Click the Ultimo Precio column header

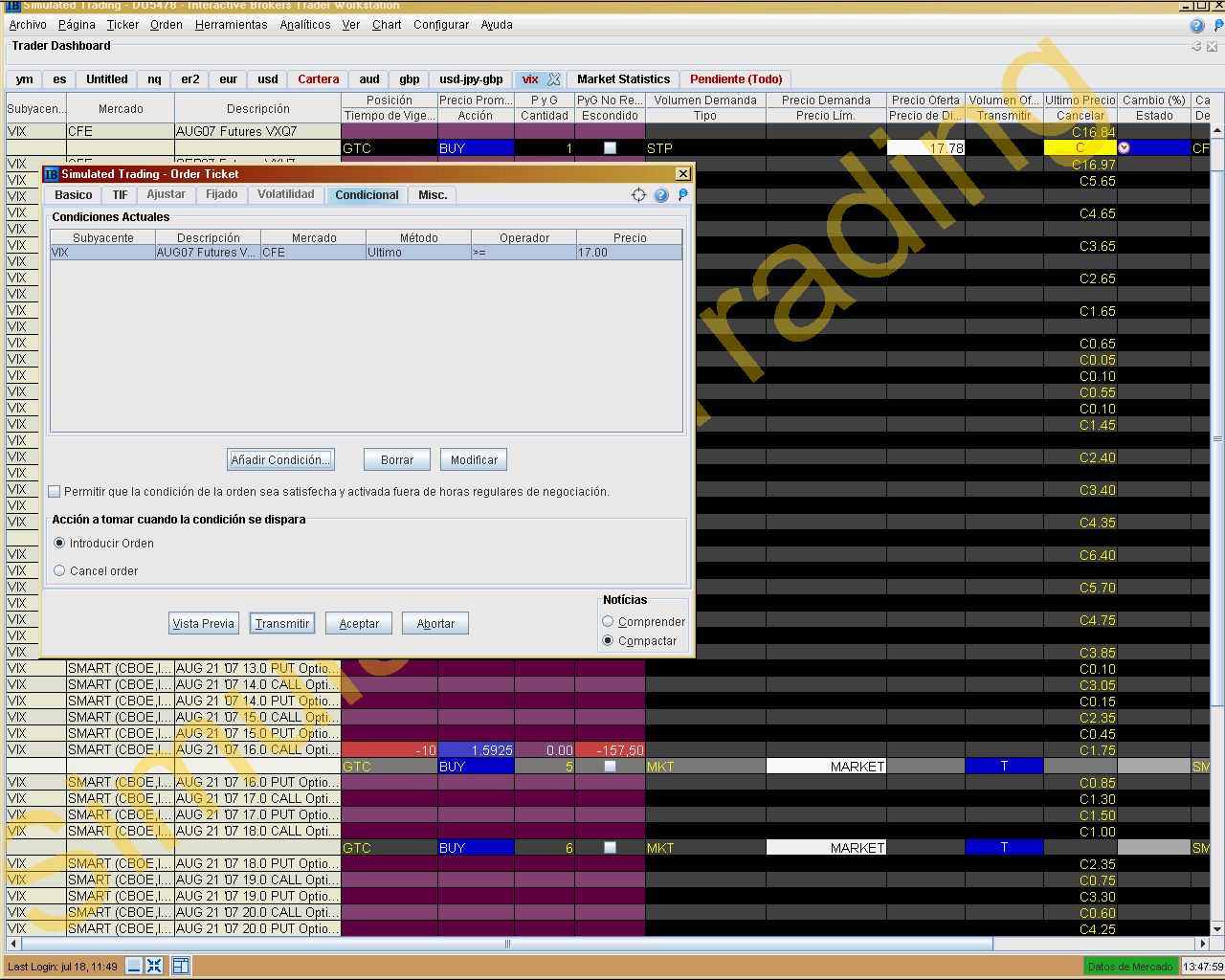(1080, 100)
